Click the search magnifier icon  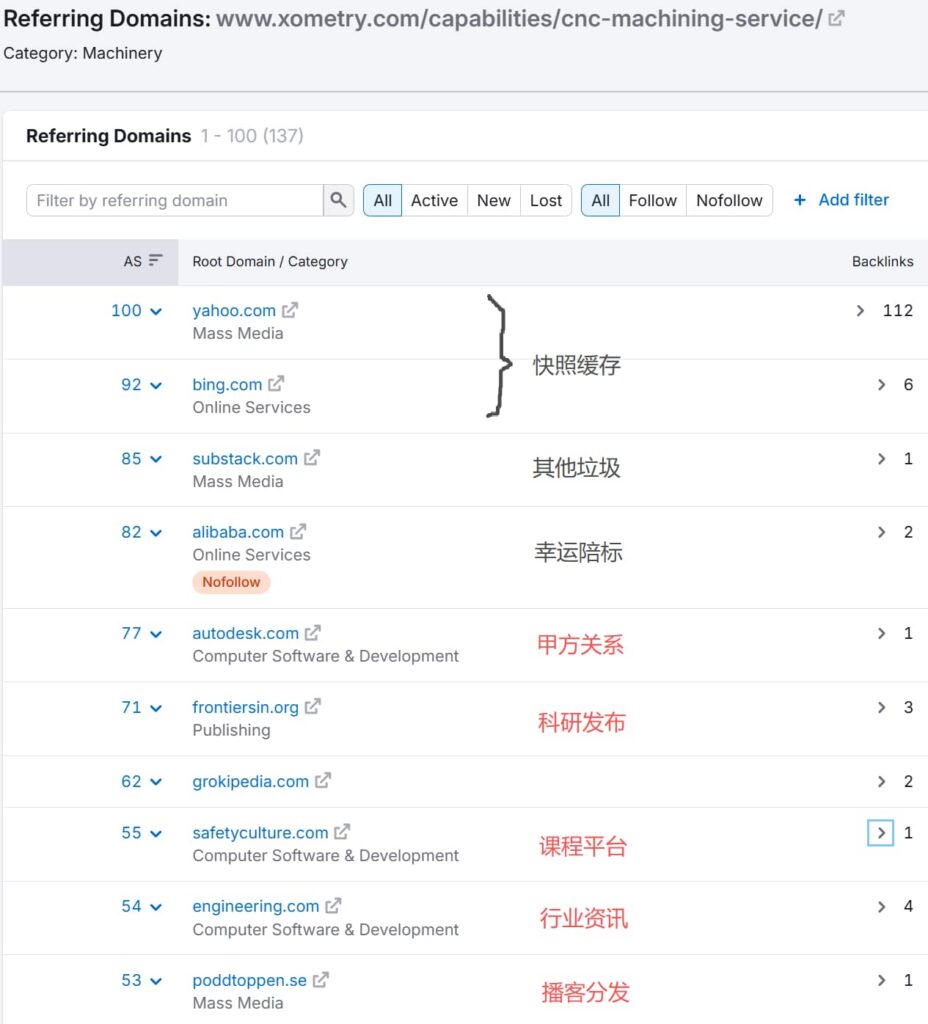click(338, 200)
